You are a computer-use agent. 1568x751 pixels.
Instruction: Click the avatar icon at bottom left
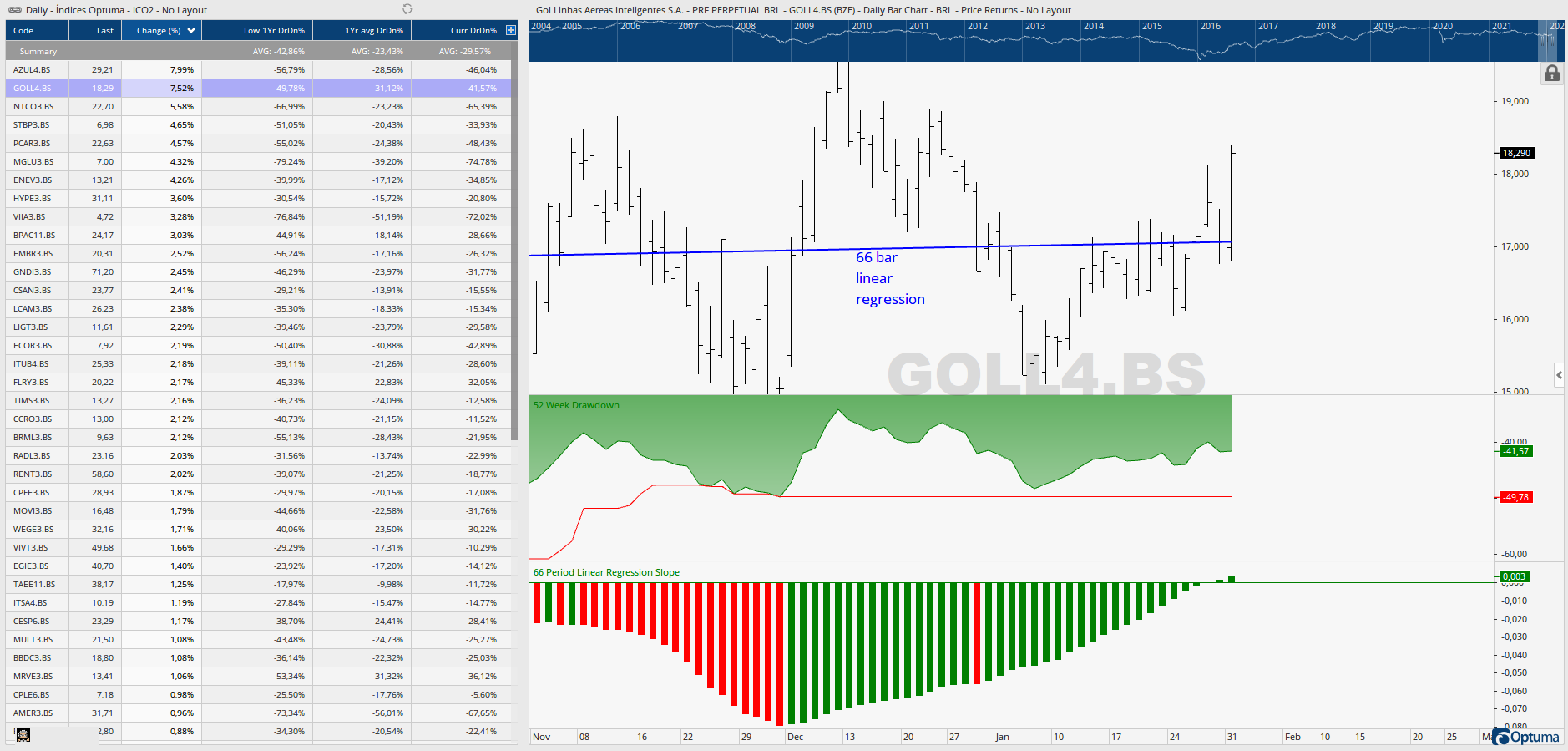pyautogui.click(x=23, y=734)
